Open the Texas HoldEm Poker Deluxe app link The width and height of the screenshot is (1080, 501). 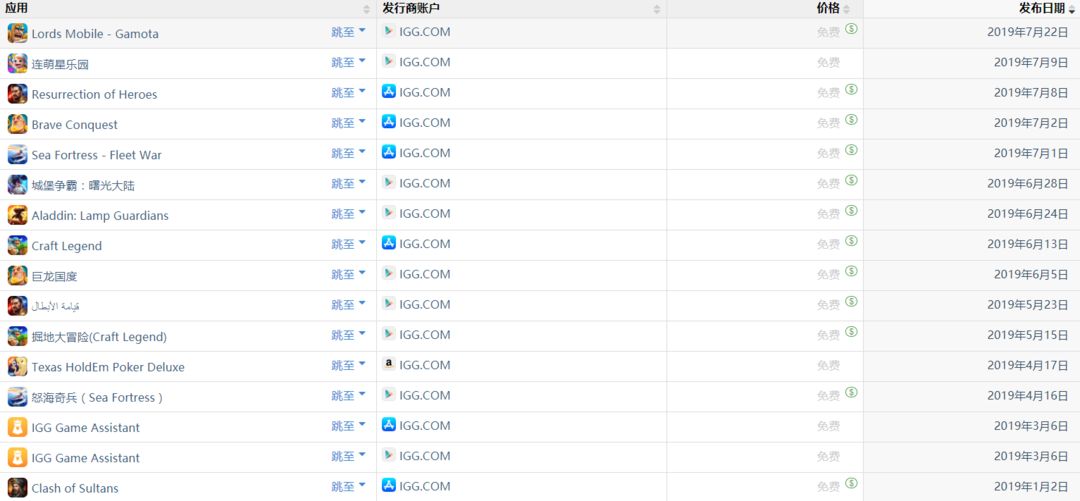click(x=108, y=367)
